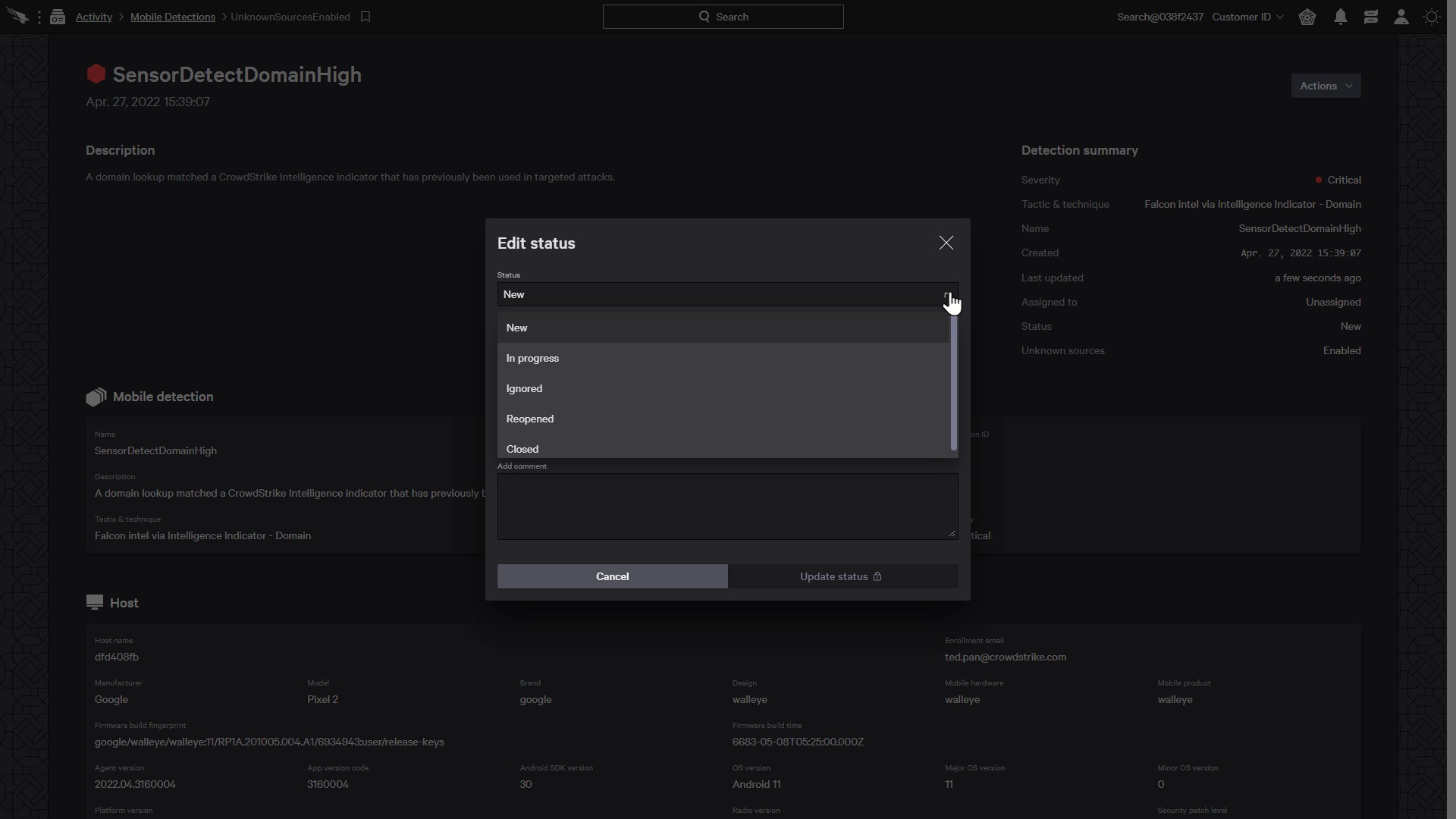
Task: Click the detections record icon beside breadcrumbs
Action: (x=58, y=16)
